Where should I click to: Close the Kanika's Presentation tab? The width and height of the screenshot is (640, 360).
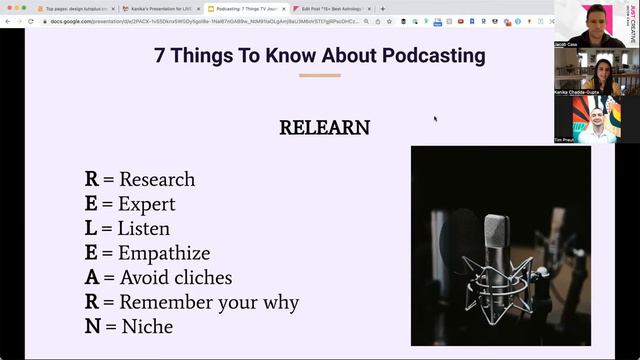point(198,9)
